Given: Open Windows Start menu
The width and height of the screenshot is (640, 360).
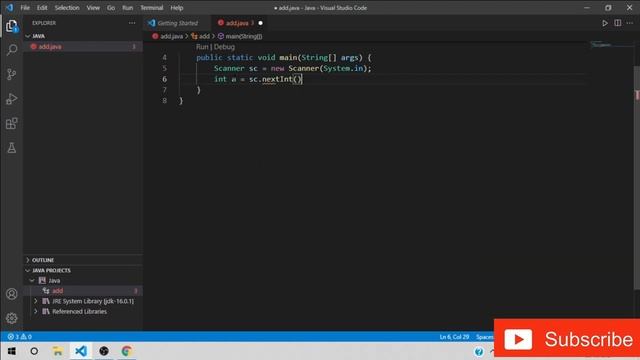Looking at the screenshot, I should coord(11,351).
